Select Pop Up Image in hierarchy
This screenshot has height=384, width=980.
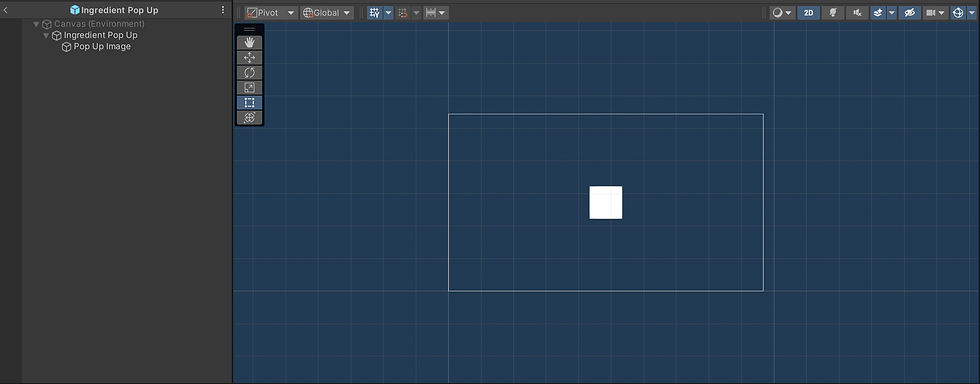point(102,46)
